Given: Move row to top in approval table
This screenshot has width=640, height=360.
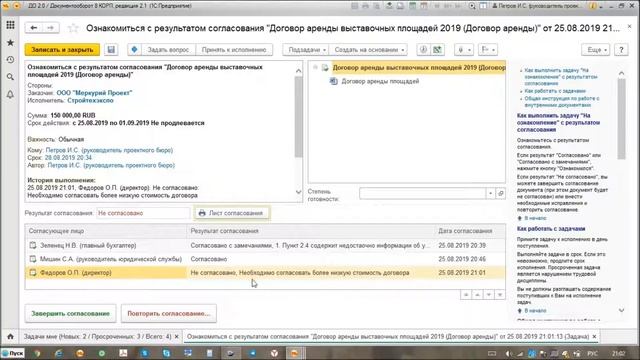Looking at the screenshot, I should coord(466,295).
